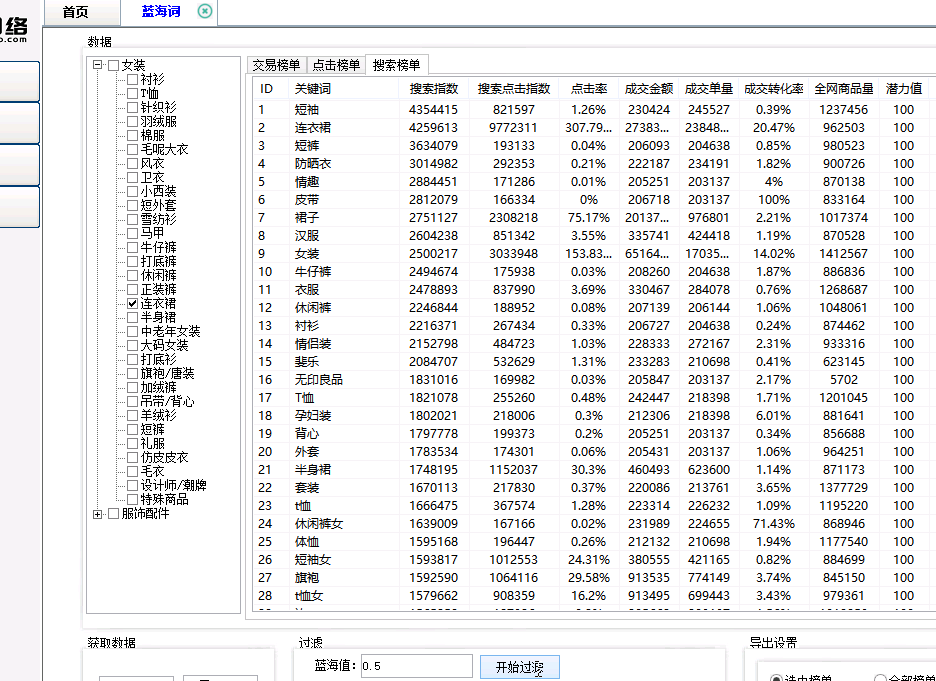The width and height of the screenshot is (936, 681).
Task: Check the 女装 category checkbox
Action: [113, 65]
